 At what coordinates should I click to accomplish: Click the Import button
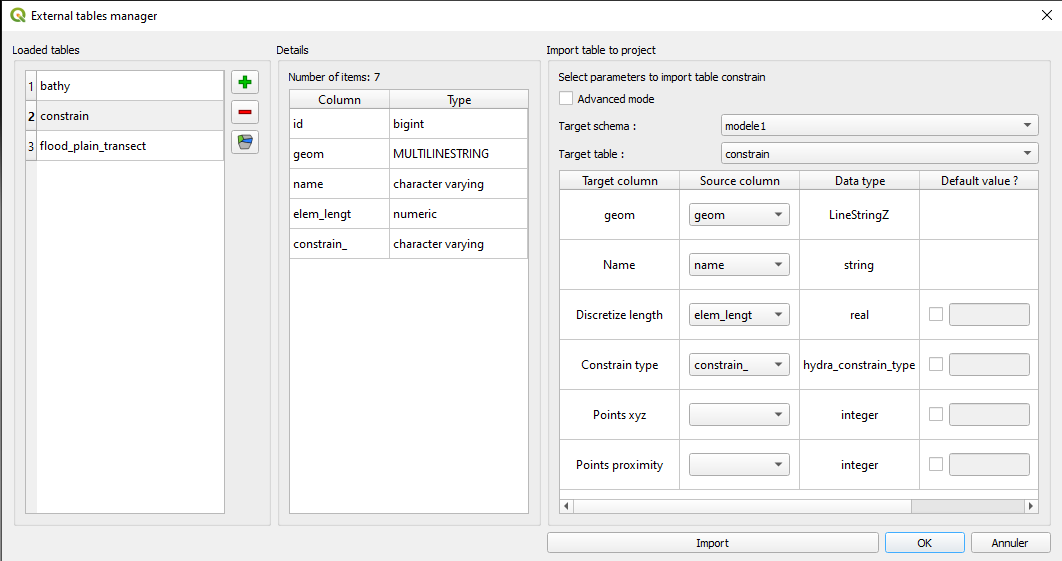[x=713, y=543]
